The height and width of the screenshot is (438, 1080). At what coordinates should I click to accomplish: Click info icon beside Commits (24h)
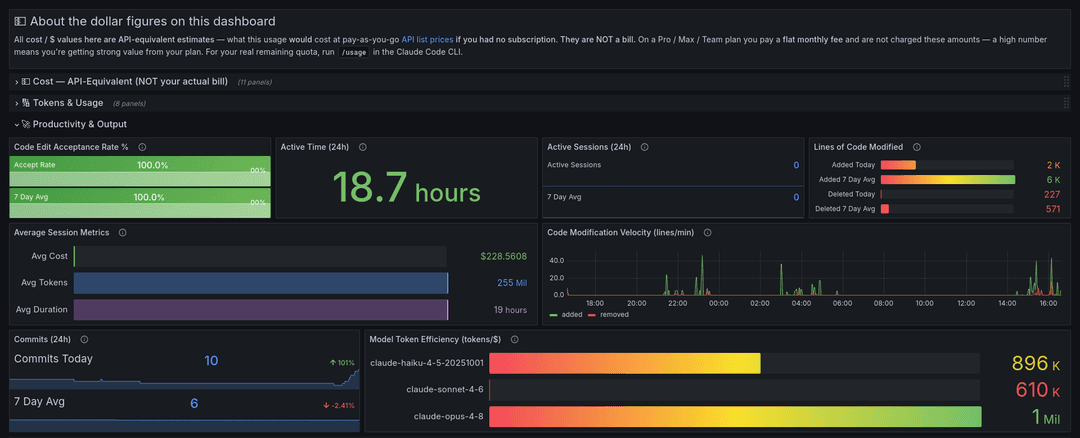(x=84, y=340)
